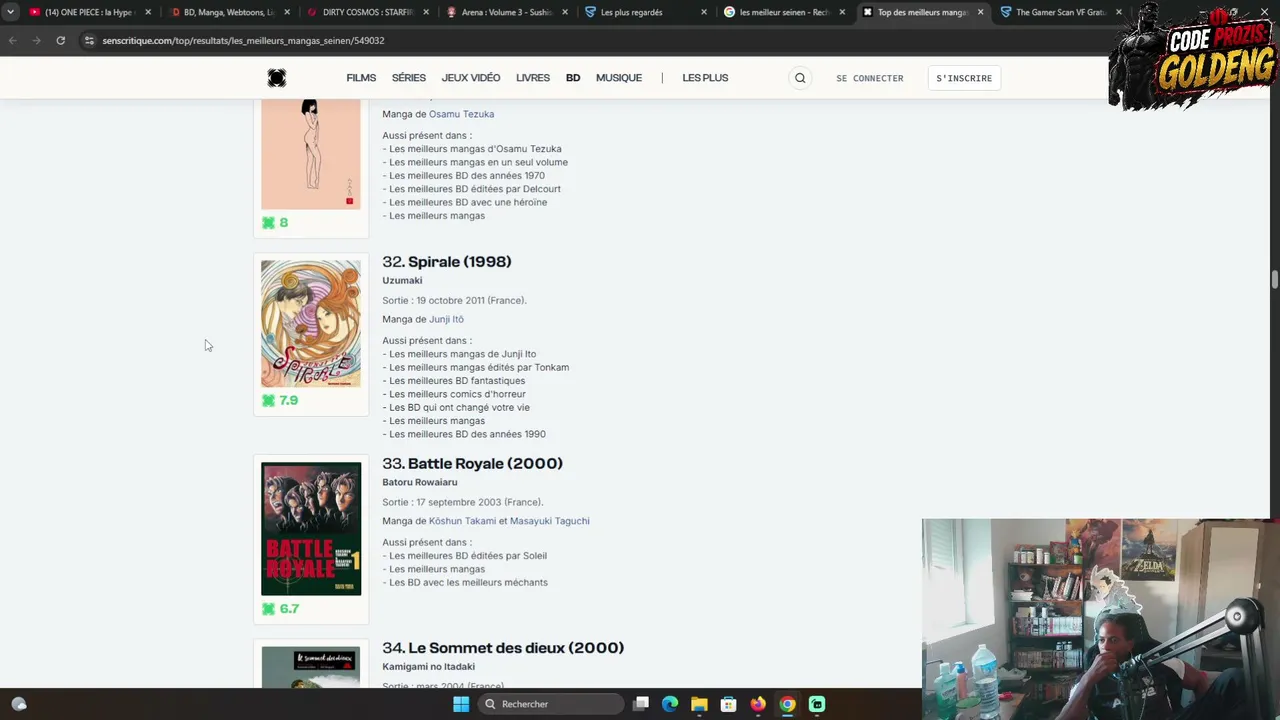Open the LIVRES menu
This screenshot has height=720, width=1280.
(533, 78)
